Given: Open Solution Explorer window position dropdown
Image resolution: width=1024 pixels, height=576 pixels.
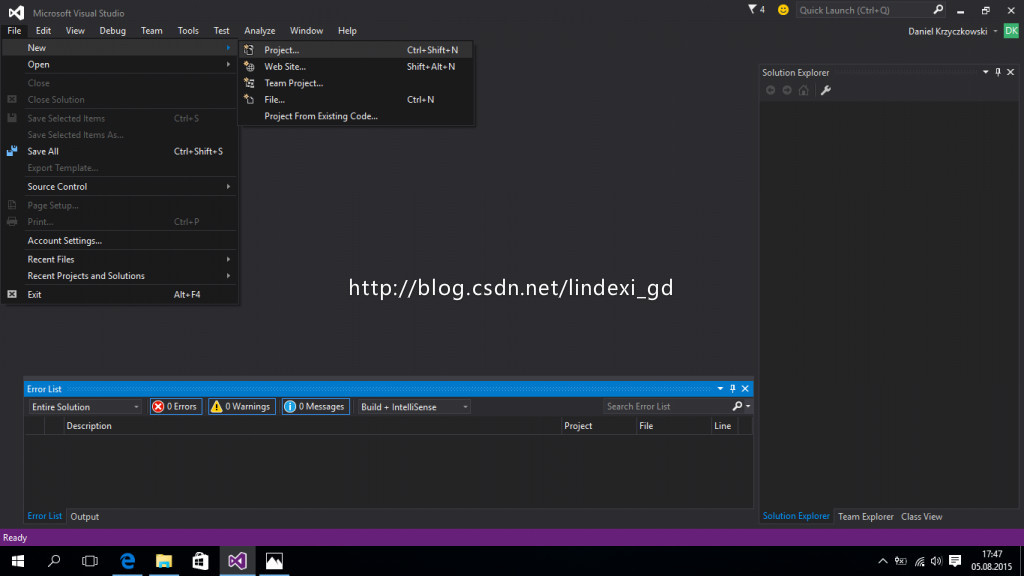Looking at the screenshot, I should click(x=985, y=72).
